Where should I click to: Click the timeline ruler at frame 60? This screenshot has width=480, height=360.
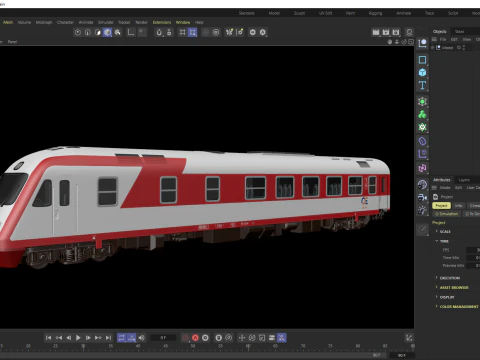[x=248, y=347]
